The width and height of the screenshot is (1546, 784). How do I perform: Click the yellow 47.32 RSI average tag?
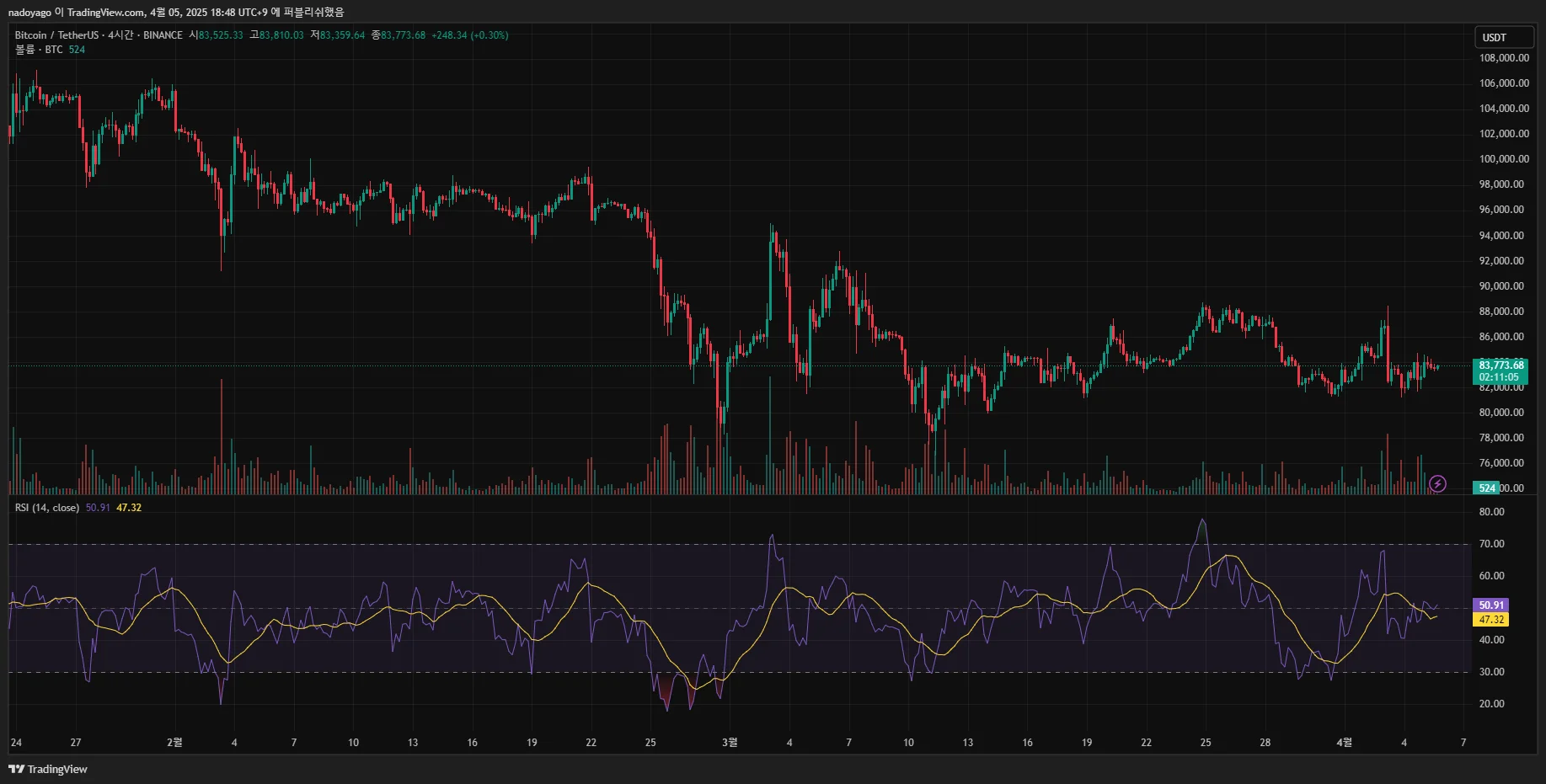1490,619
